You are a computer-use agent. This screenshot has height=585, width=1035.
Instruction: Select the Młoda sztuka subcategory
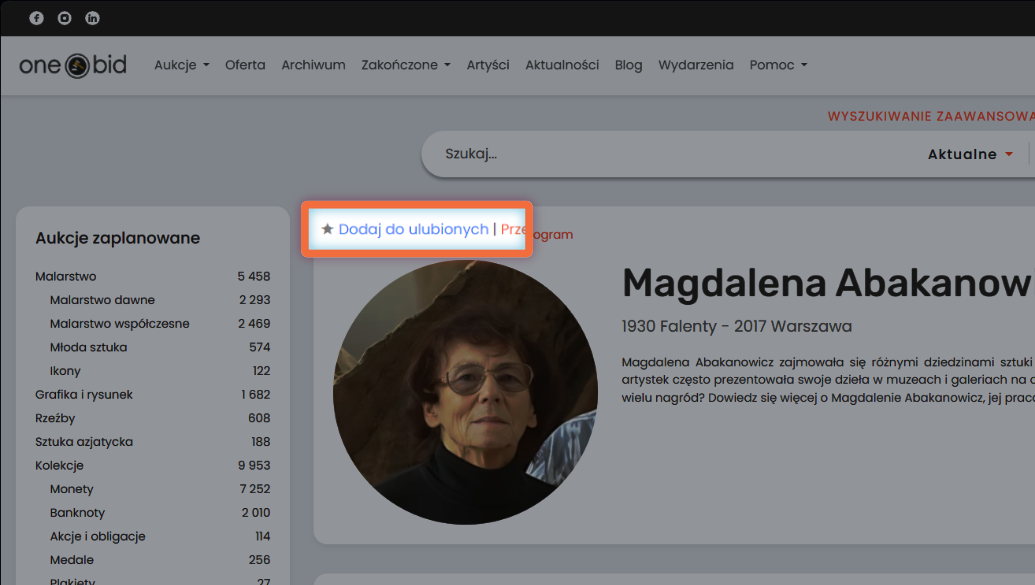[88, 347]
